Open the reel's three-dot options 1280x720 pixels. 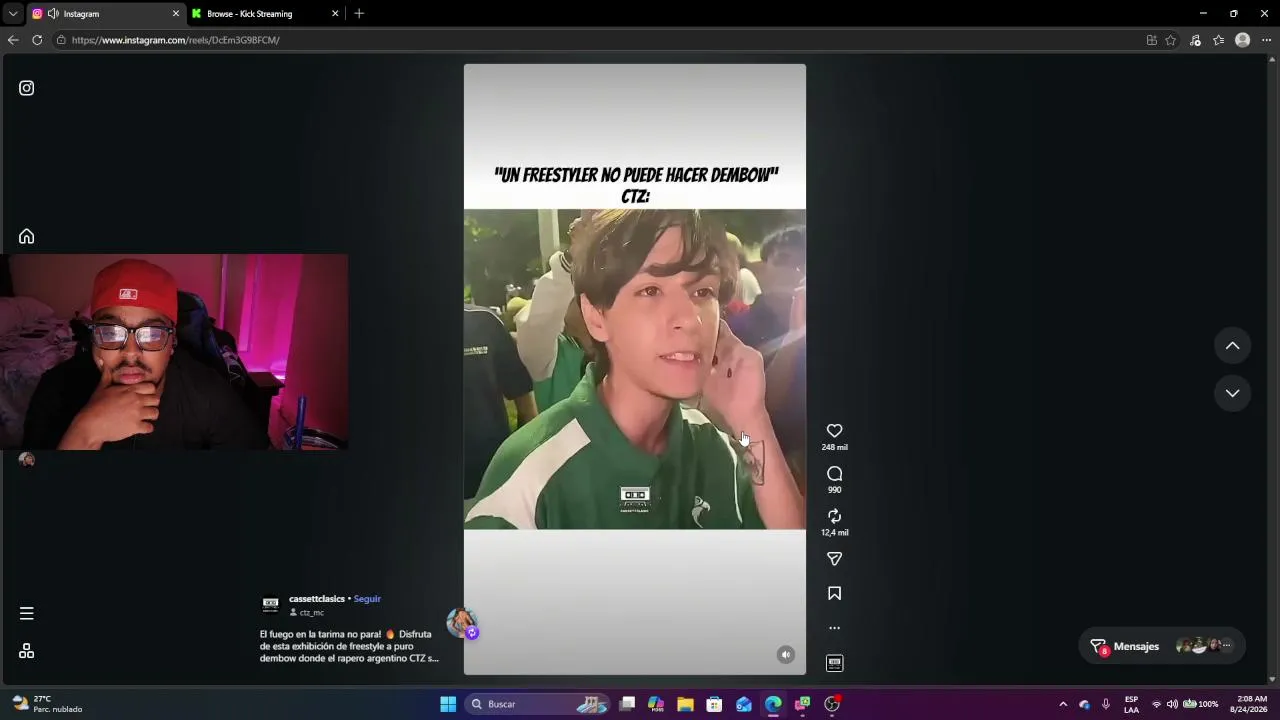[x=834, y=628]
